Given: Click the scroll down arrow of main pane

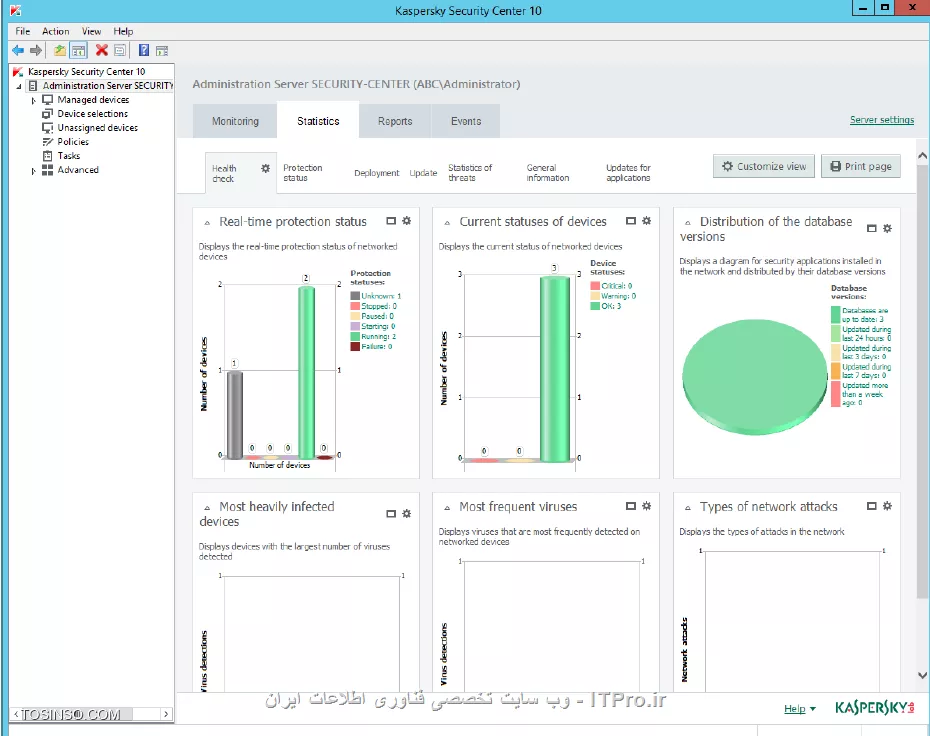Looking at the screenshot, I should pos(922,675).
